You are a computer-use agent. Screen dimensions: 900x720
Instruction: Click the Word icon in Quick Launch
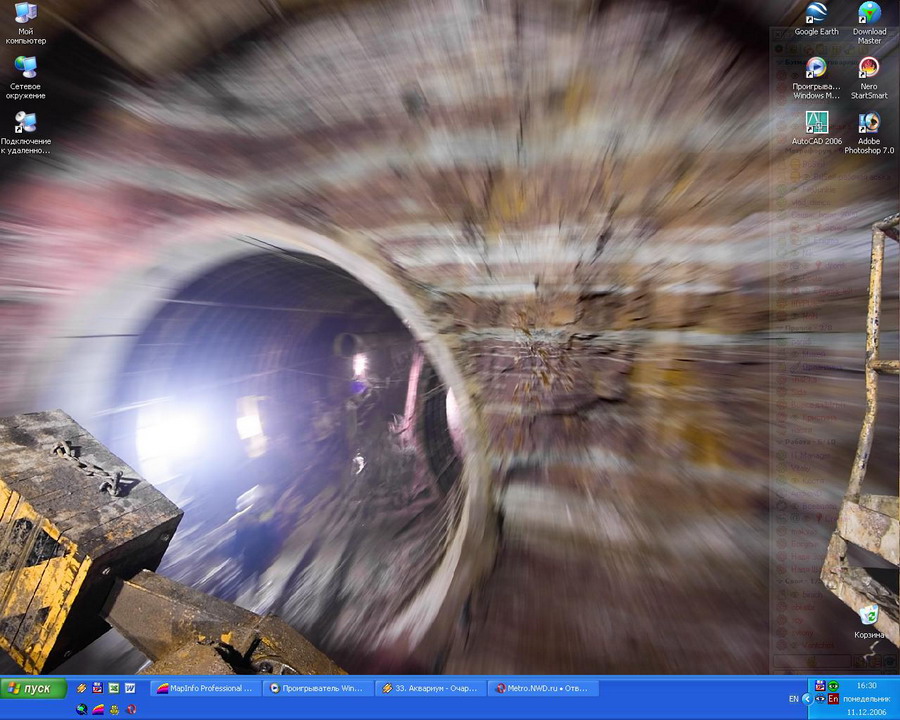point(130,688)
